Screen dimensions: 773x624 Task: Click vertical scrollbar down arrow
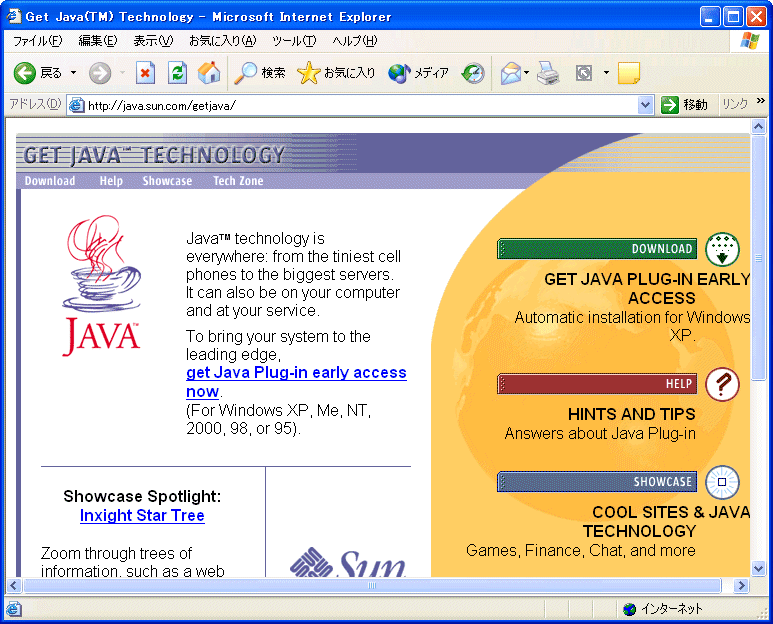coord(759,568)
